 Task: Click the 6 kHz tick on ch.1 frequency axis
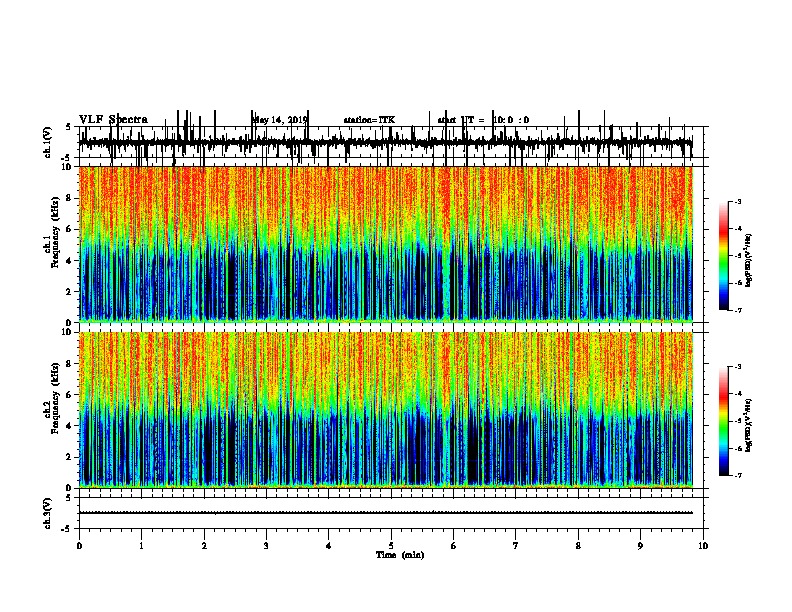(x=69, y=229)
